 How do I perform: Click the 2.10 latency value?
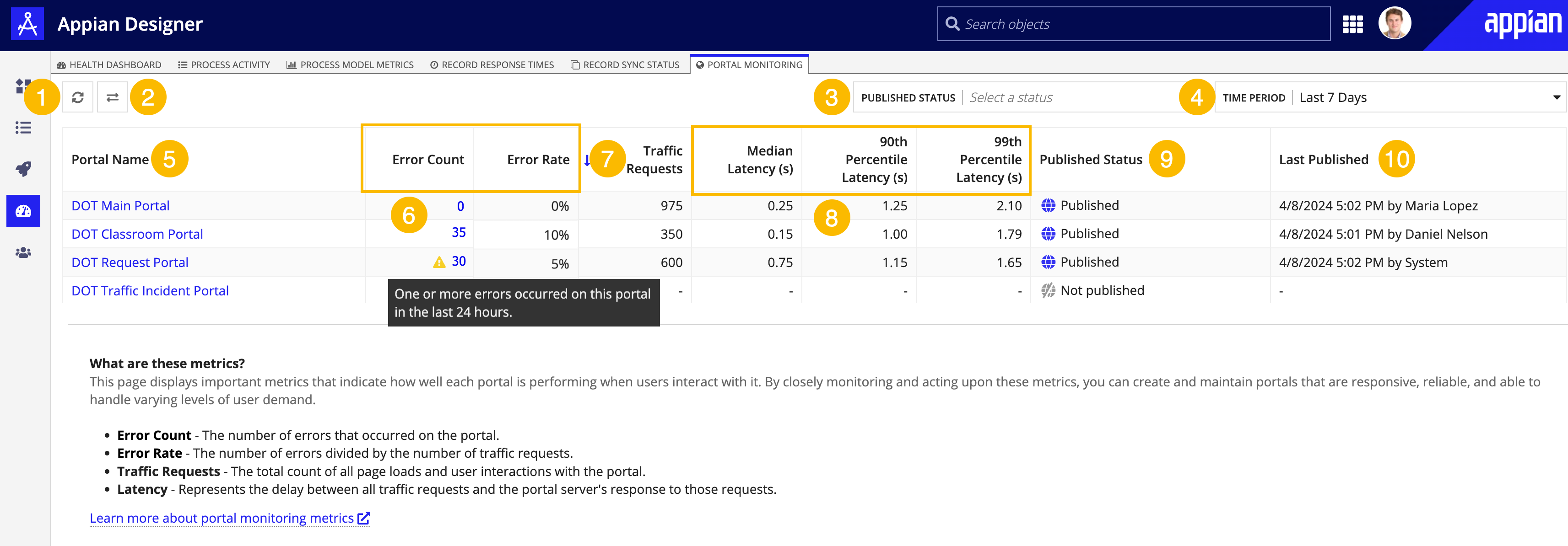[1009, 206]
